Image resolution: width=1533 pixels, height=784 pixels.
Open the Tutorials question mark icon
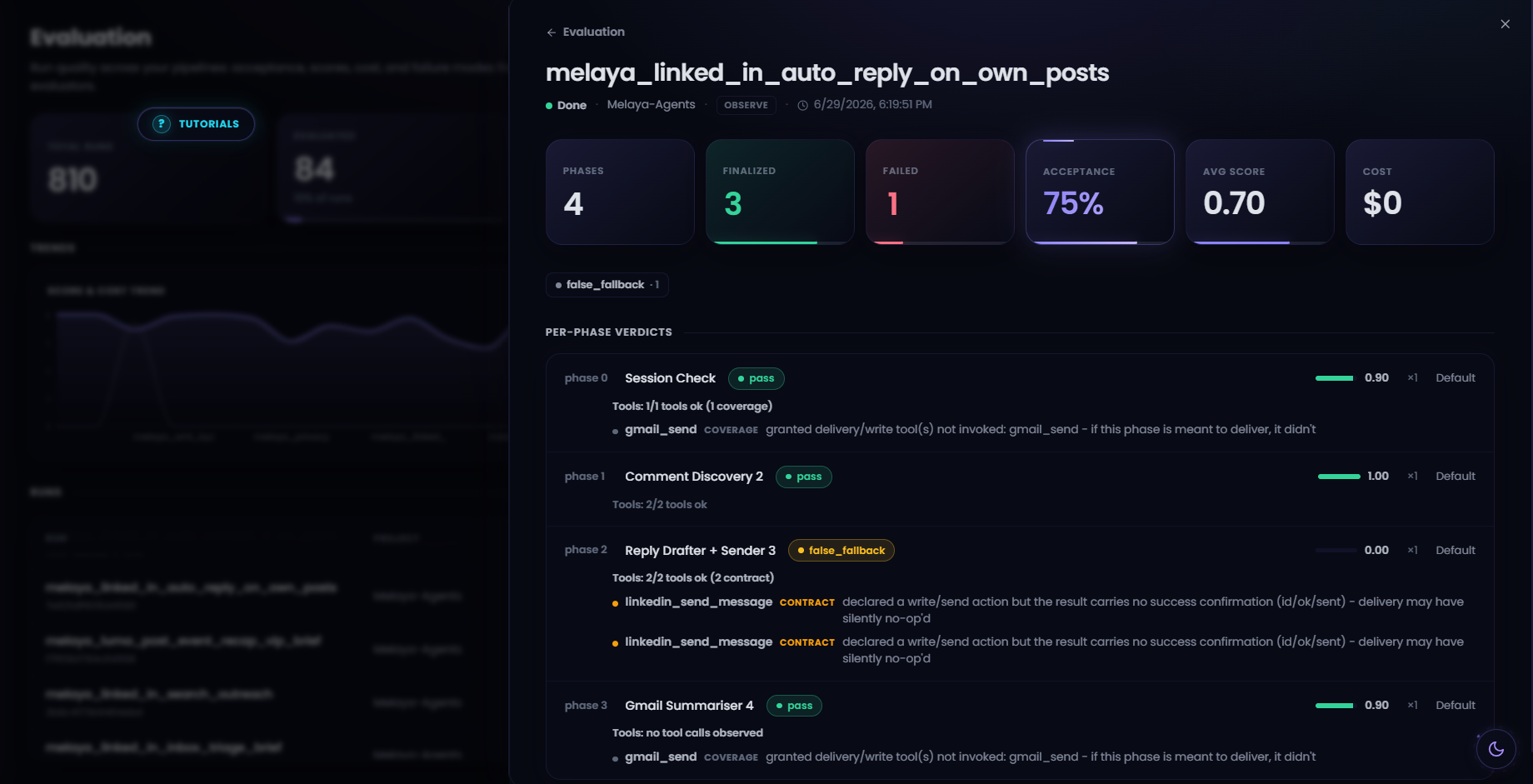(x=162, y=124)
